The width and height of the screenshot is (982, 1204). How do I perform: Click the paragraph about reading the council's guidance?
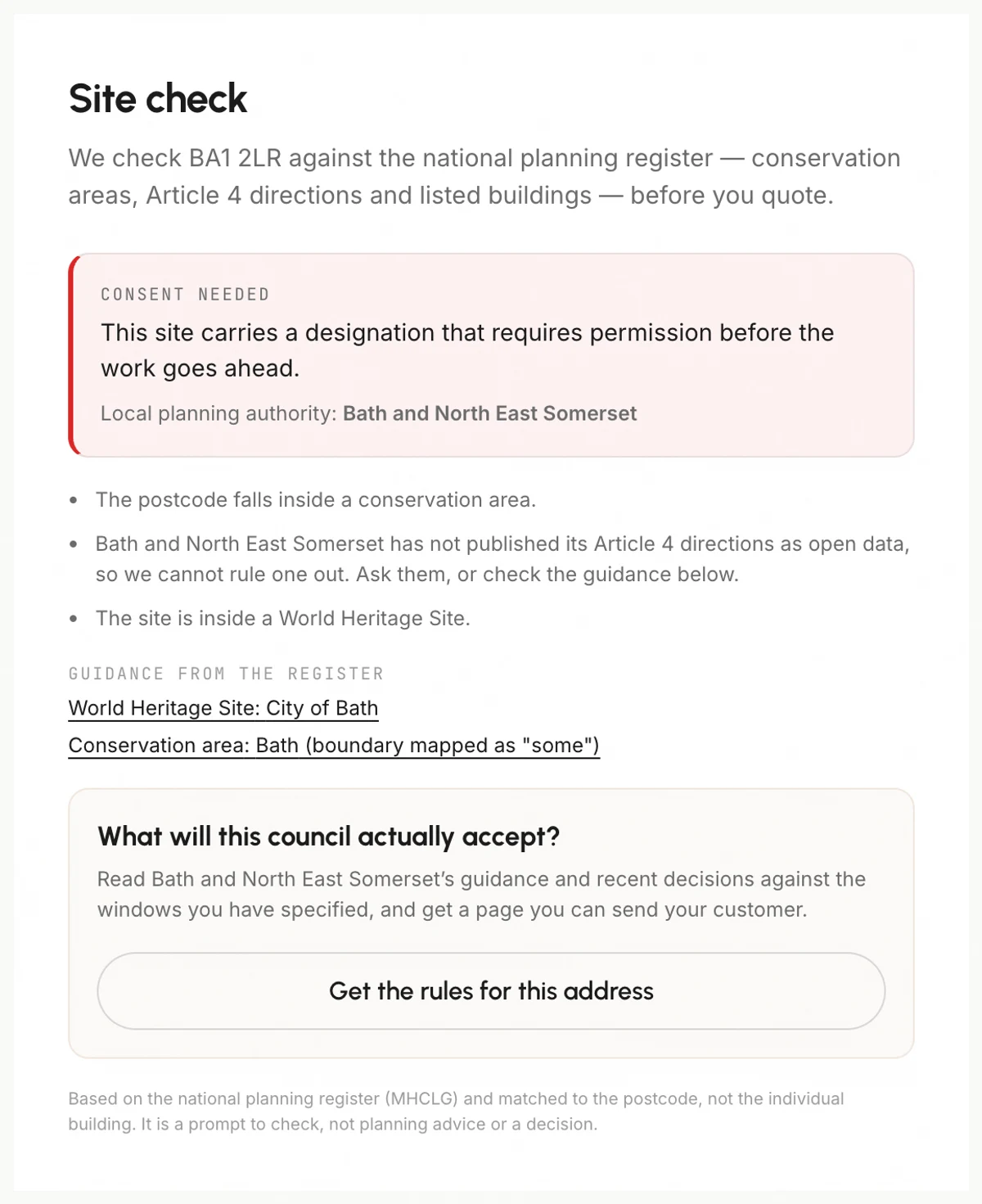481,895
